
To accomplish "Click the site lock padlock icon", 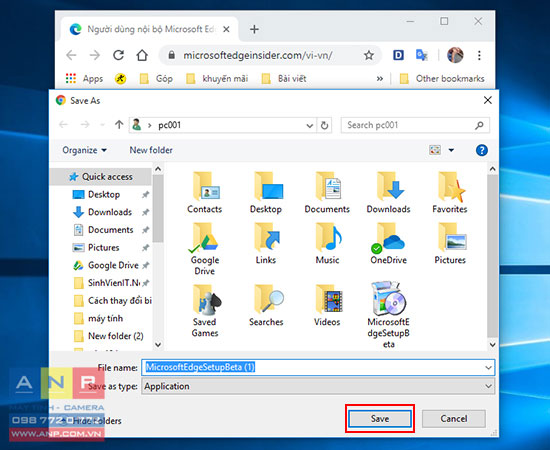I will click(171, 55).
